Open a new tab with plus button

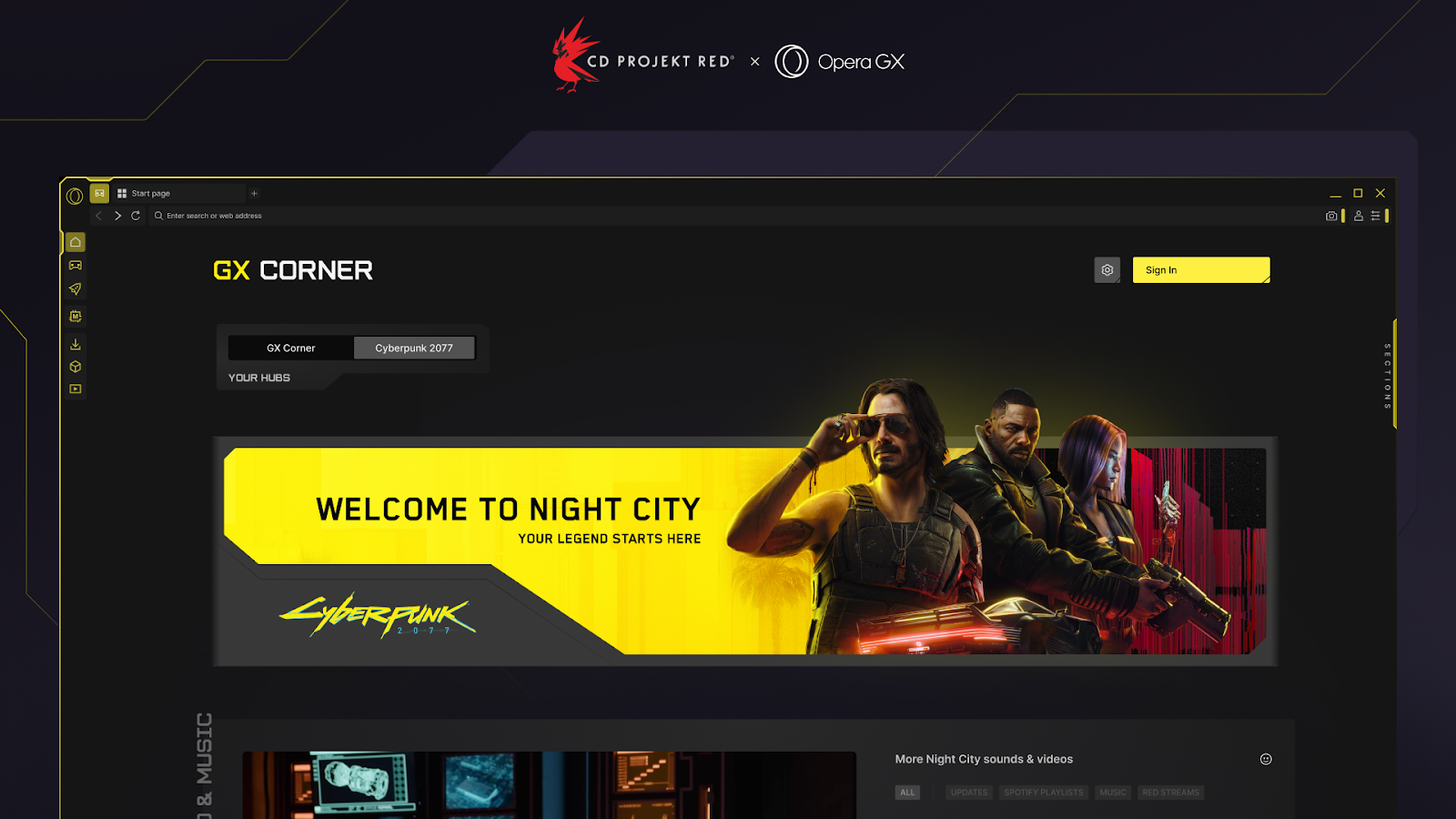[x=255, y=194]
